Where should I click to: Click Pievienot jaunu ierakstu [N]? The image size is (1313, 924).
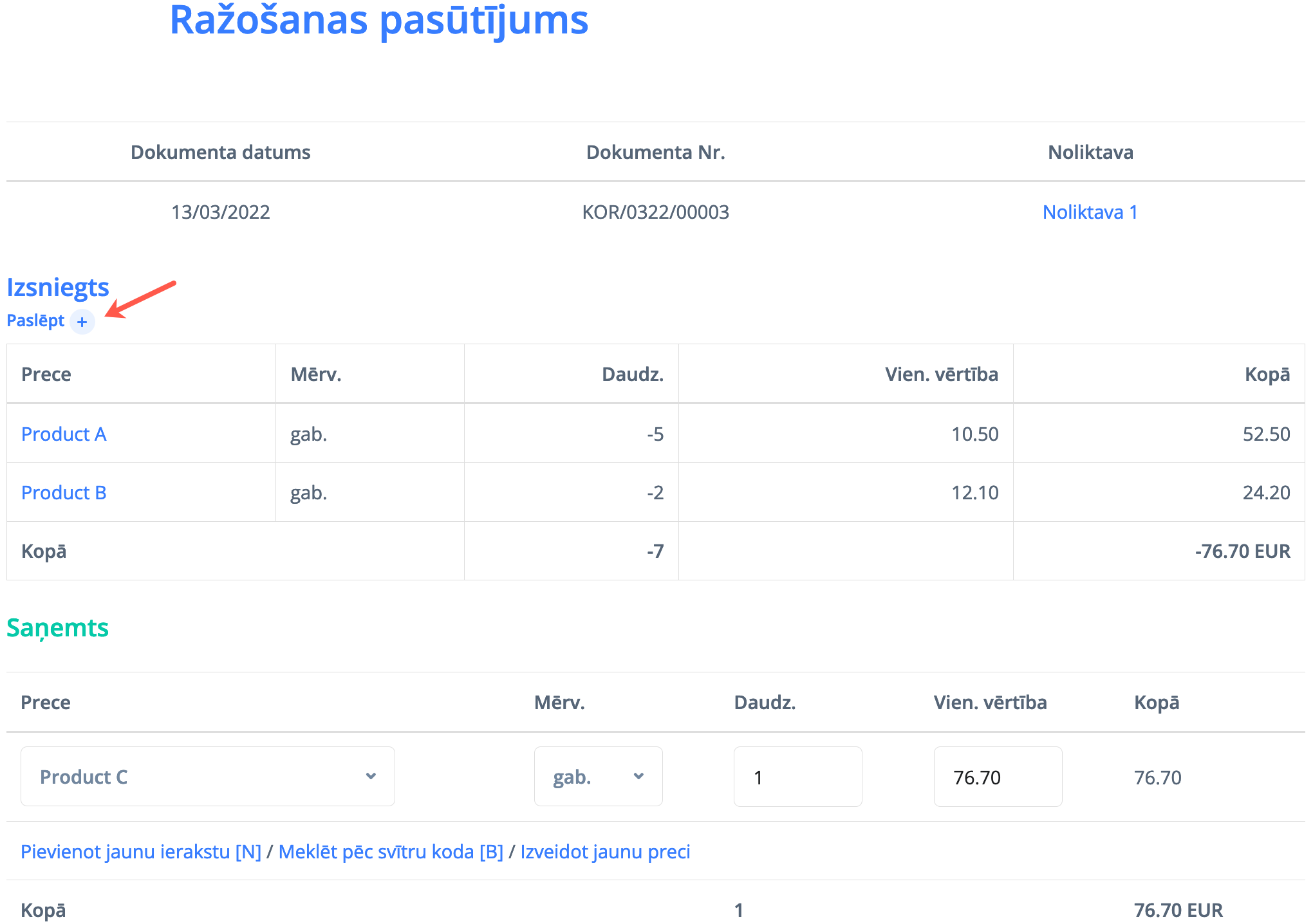tap(141, 852)
